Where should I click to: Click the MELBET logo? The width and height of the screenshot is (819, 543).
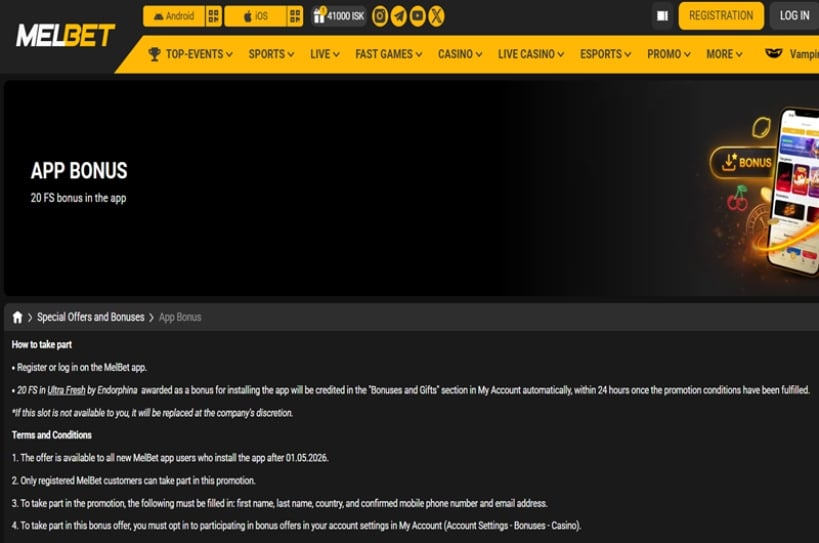click(65, 36)
